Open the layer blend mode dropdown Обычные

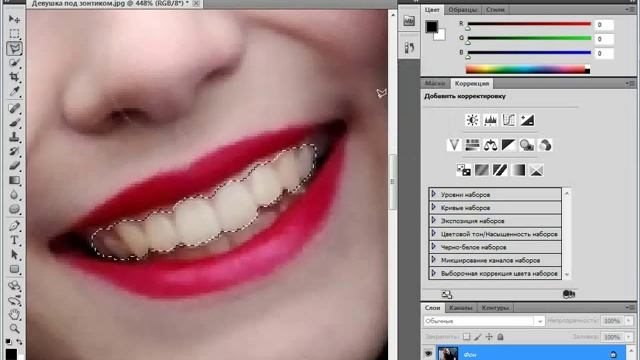(x=484, y=321)
